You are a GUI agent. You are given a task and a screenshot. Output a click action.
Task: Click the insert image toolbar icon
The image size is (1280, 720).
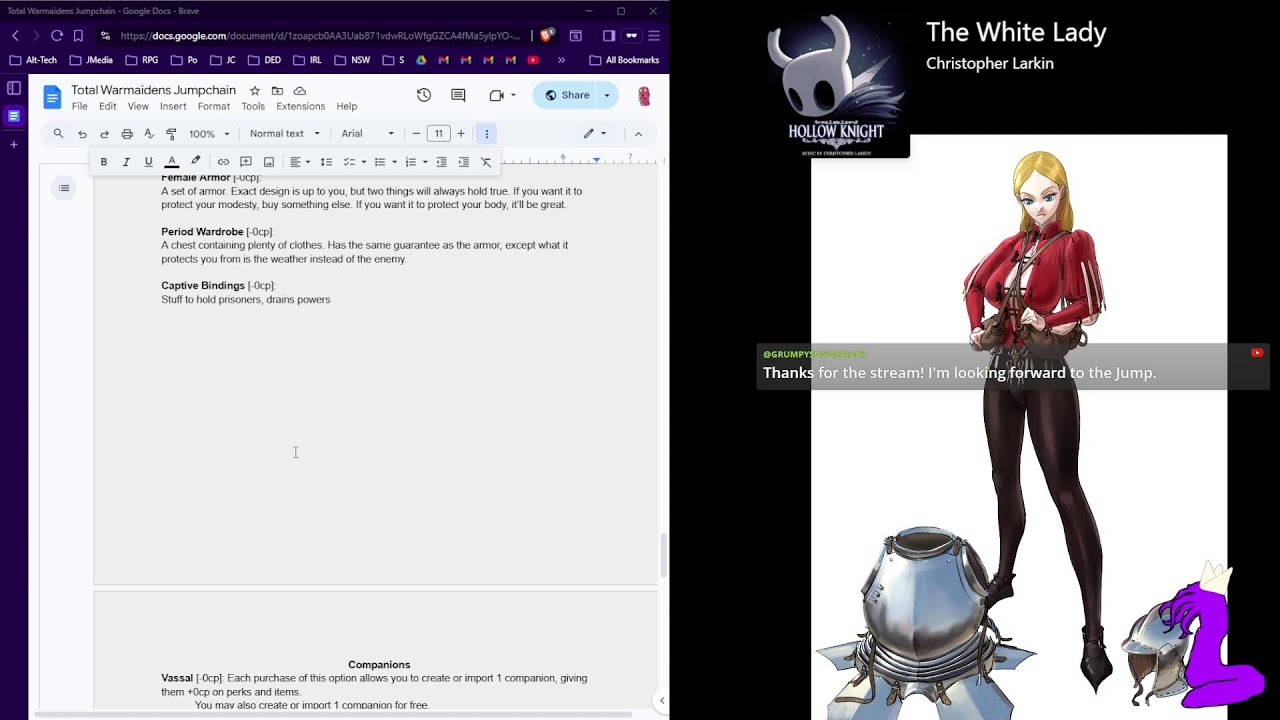pos(269,162)
